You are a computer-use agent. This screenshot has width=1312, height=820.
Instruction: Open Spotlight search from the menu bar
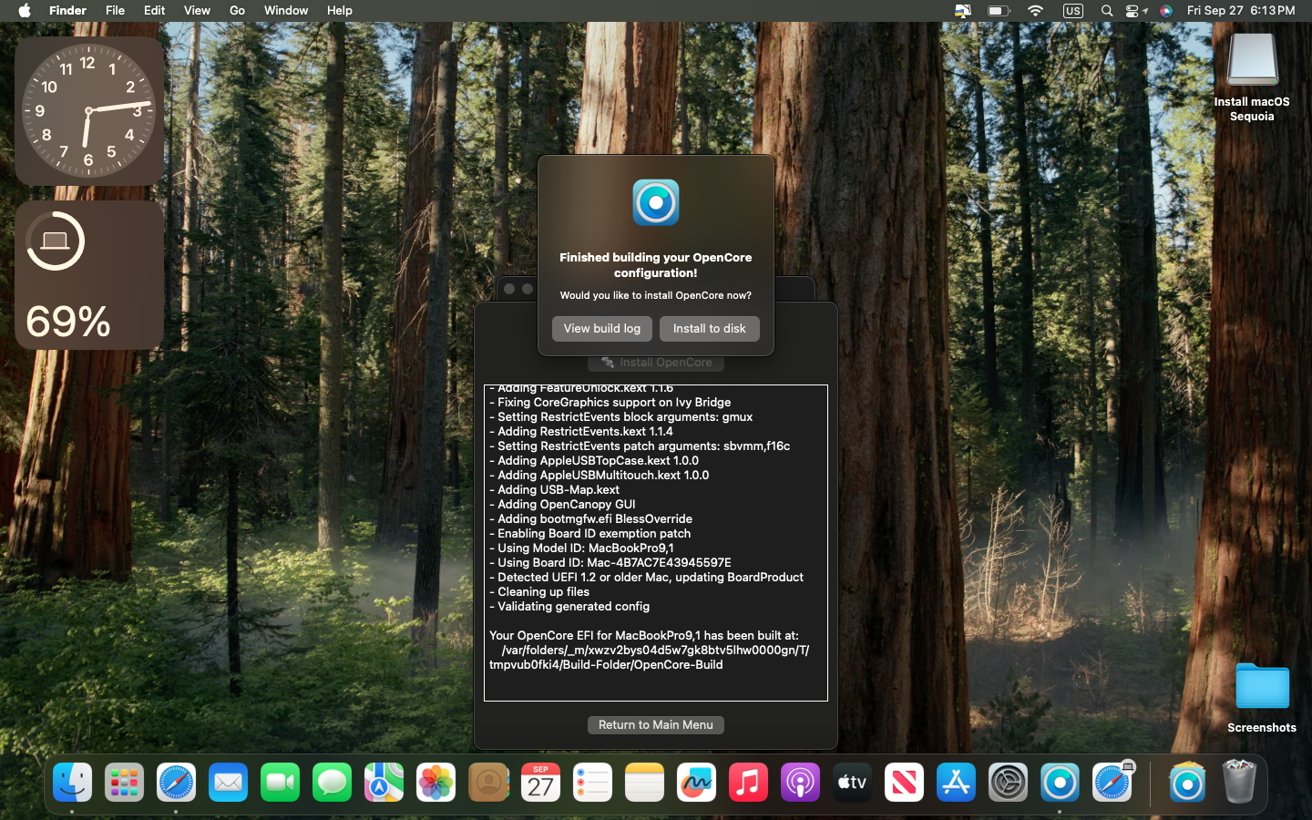1107,10
